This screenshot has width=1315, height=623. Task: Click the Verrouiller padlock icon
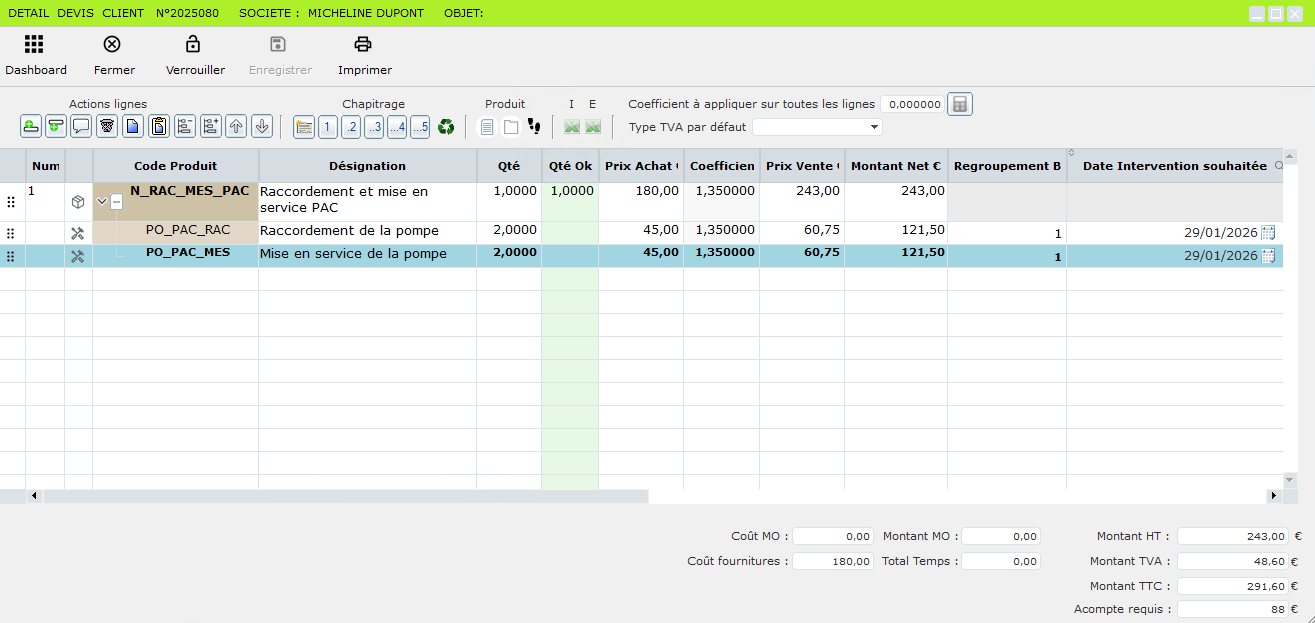[x=194, y=45]
